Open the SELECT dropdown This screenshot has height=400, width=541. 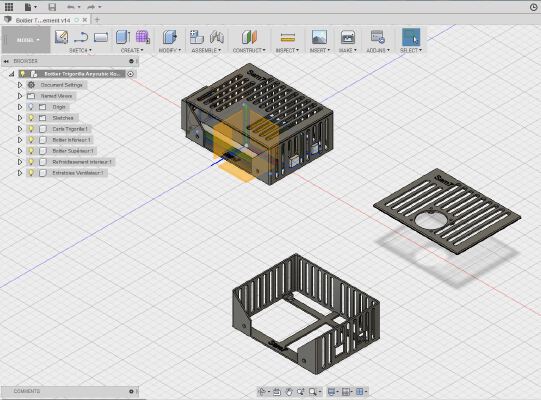[411, 50]
